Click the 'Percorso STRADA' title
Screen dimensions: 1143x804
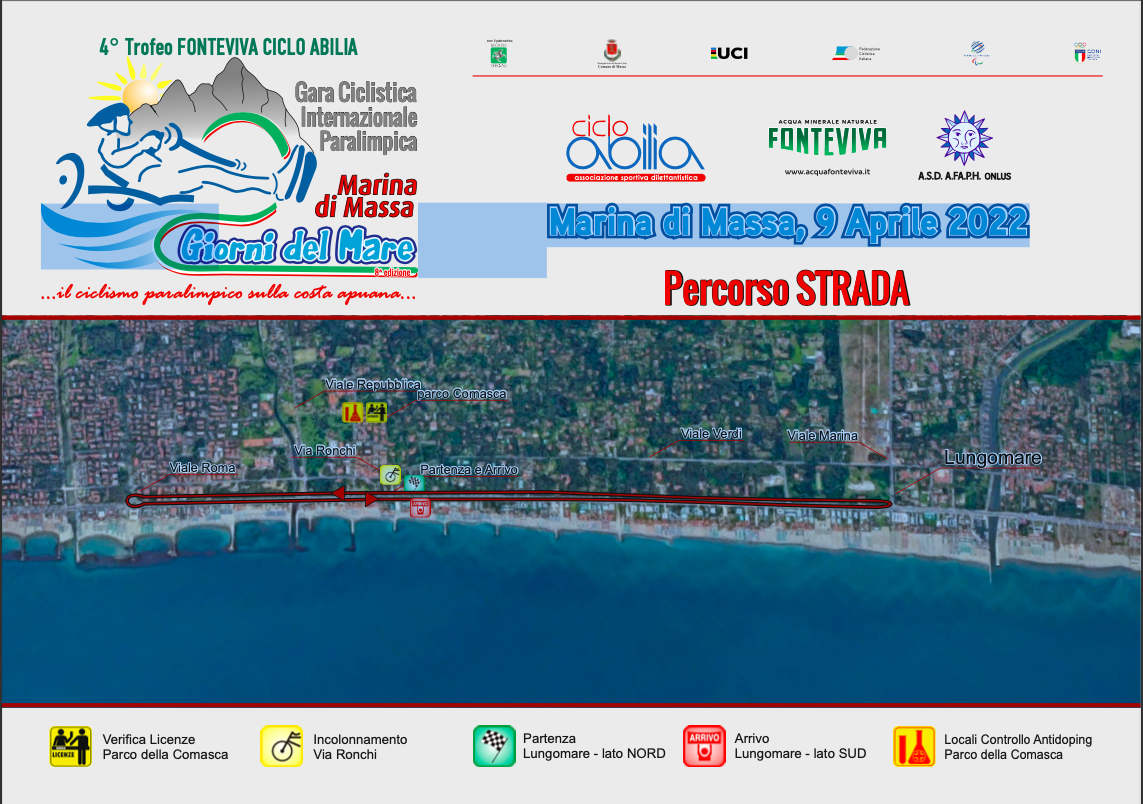click(787, 289)
